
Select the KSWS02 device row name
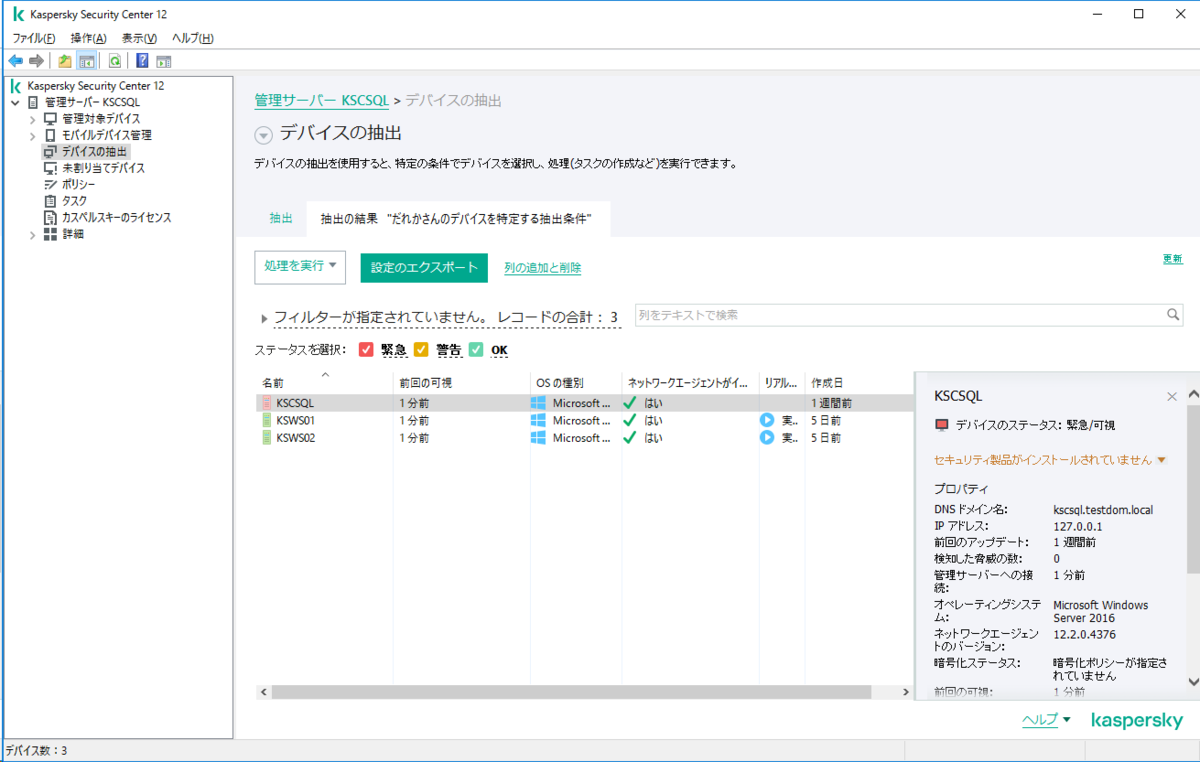[x=295, y=438]
